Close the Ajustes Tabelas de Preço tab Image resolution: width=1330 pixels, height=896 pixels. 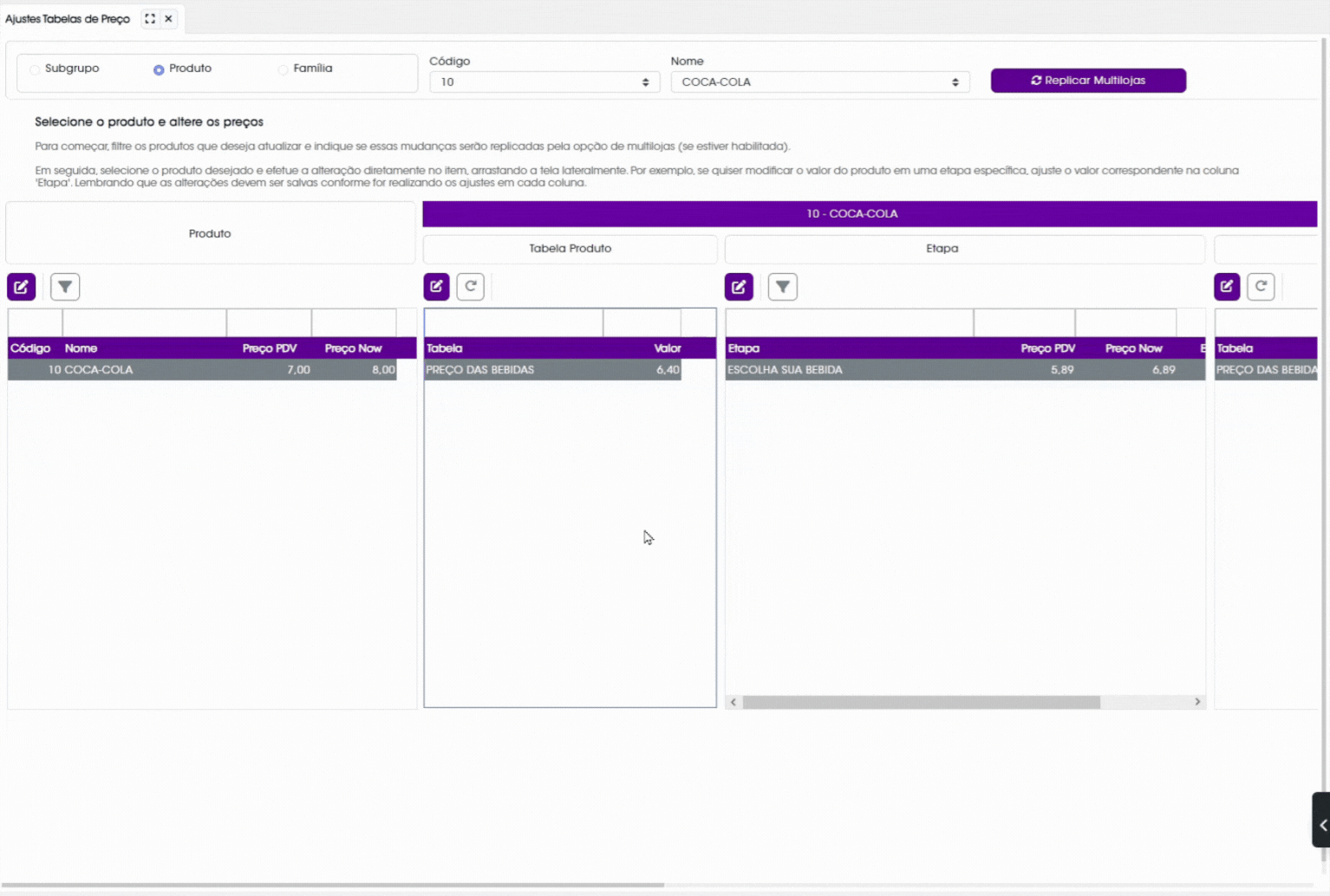(x=169, y=18)
